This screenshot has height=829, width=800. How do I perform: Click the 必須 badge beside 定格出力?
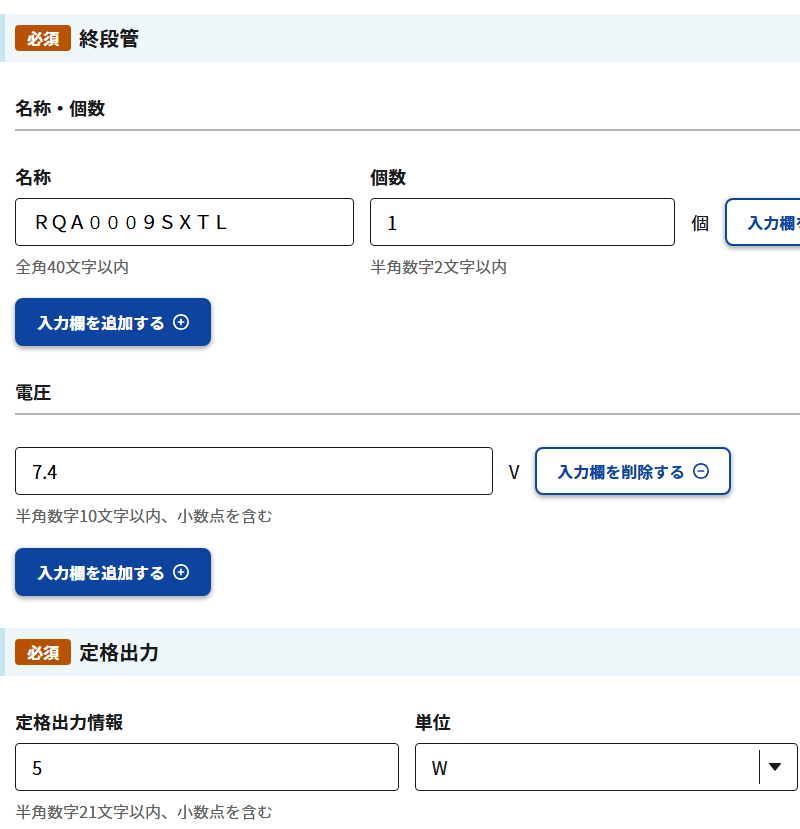click(43, 653)
